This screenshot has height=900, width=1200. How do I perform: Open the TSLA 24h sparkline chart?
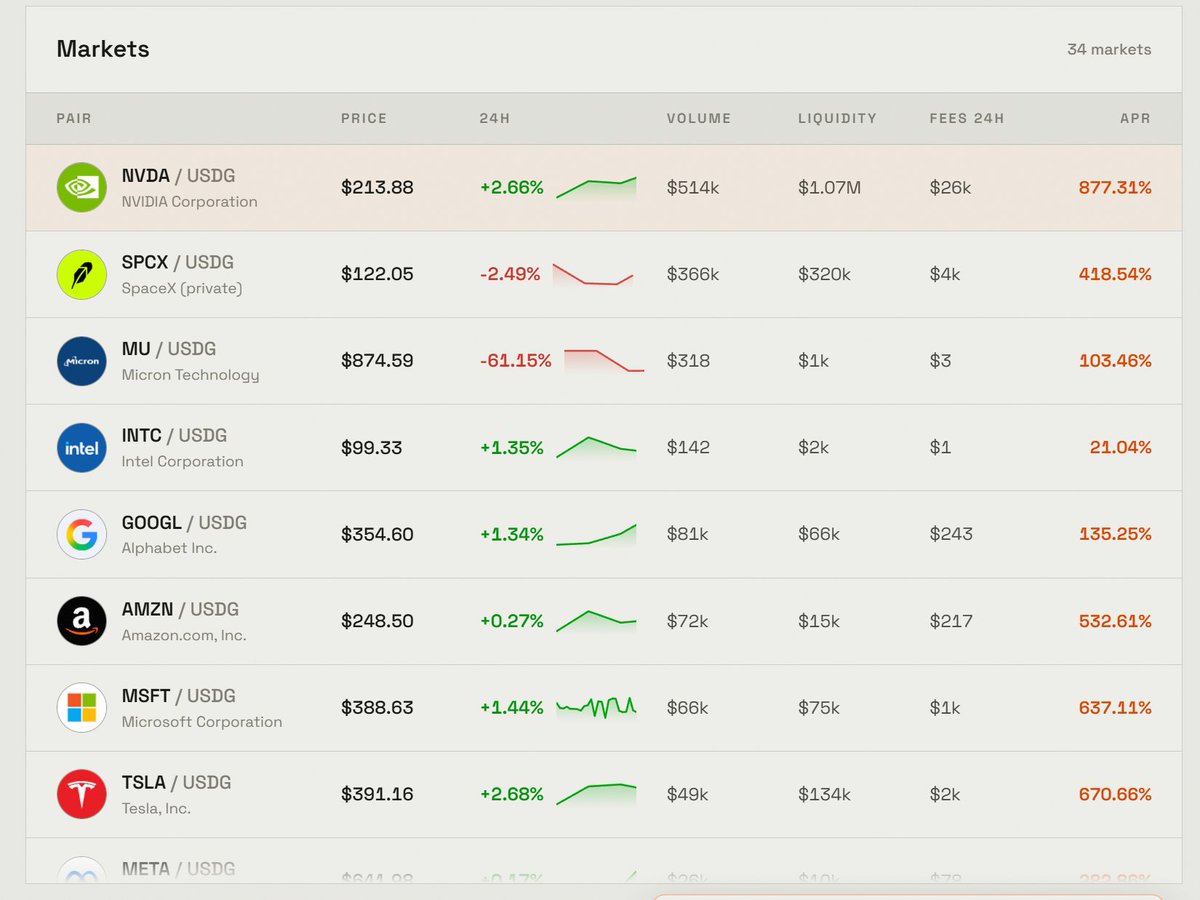[596, 794]
